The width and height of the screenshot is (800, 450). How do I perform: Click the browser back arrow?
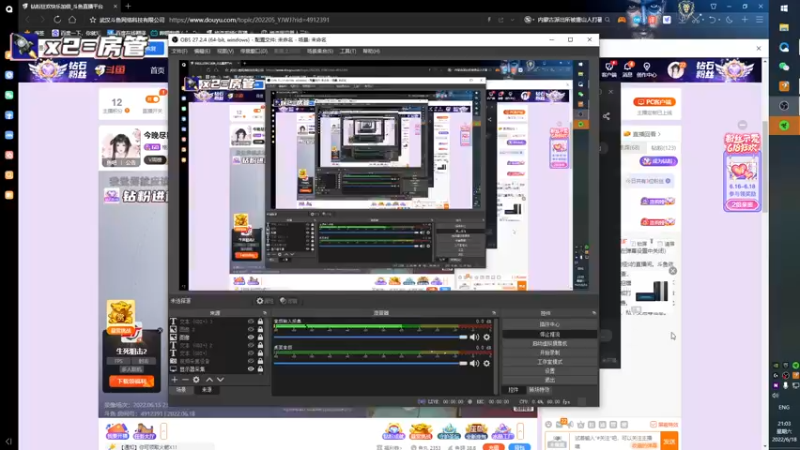coord(28,20)
